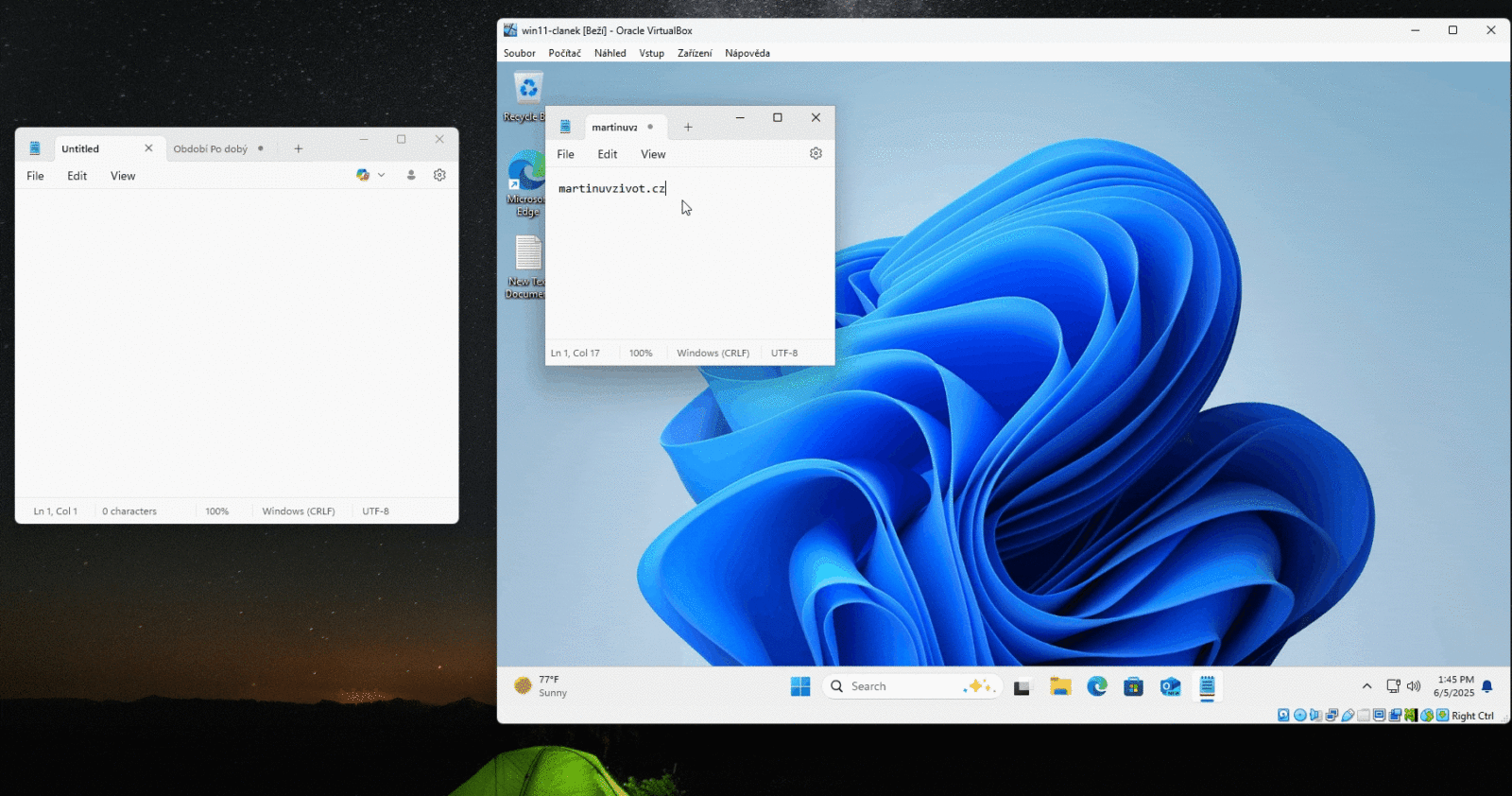
Task: Click the Right Ctrl host key label
Action: coord(1472,716)
